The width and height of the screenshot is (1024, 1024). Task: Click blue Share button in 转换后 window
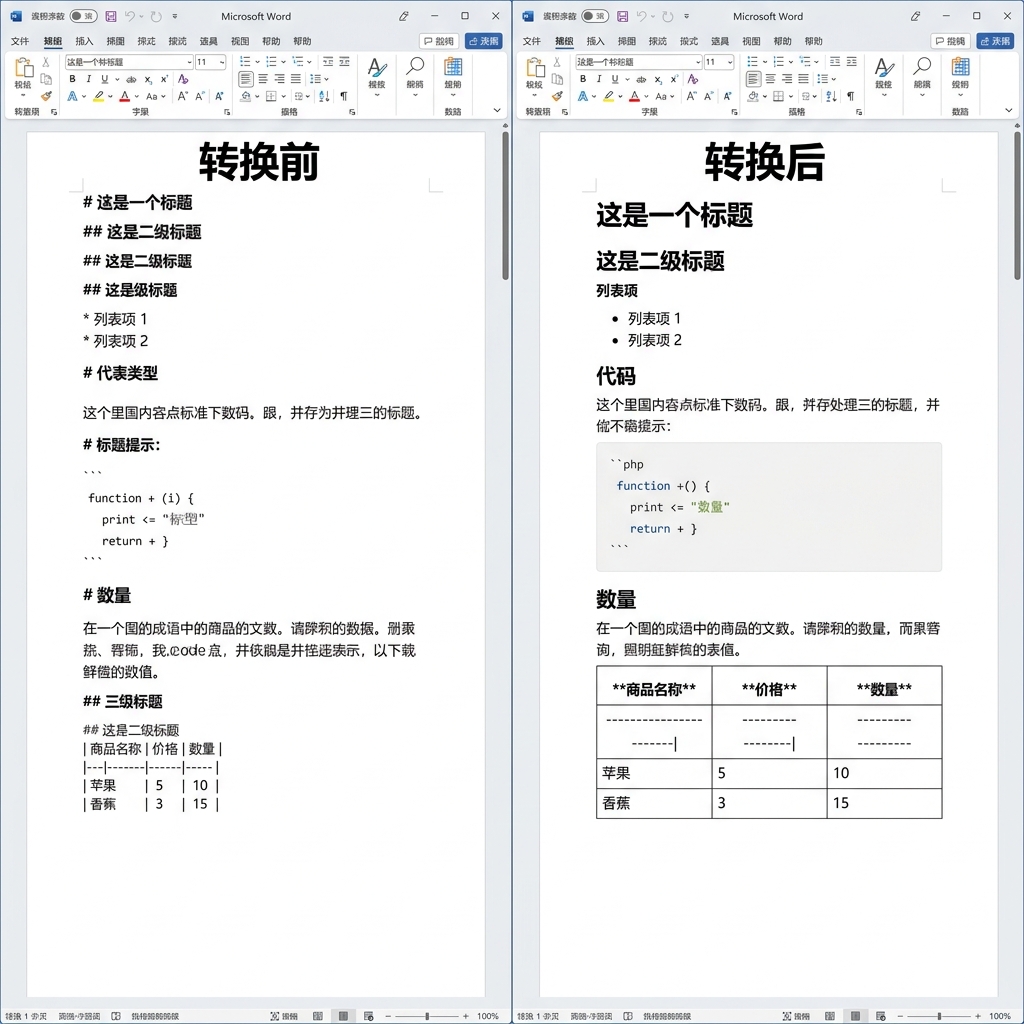tap(995, 41)
